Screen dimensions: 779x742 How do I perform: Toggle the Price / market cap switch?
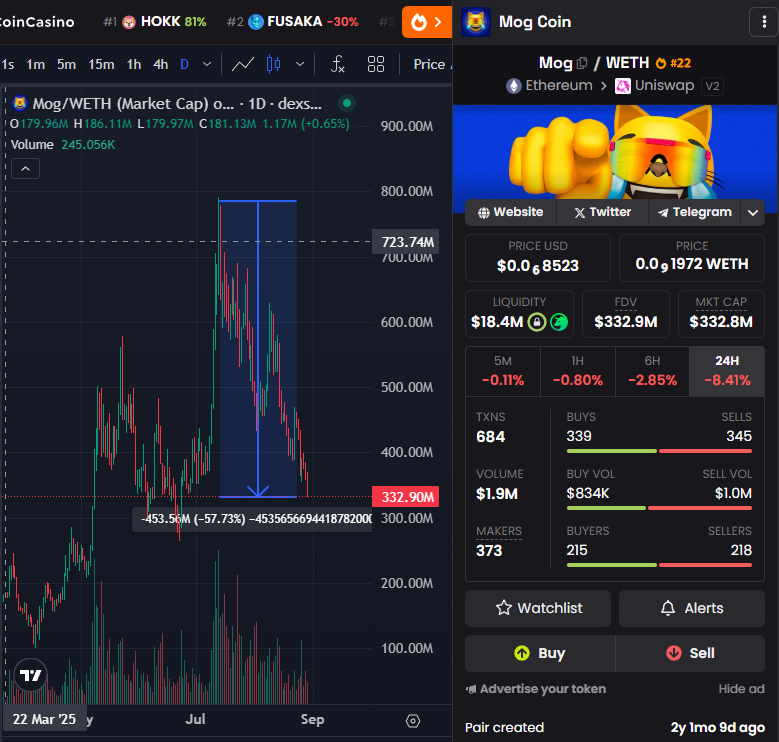431,64
